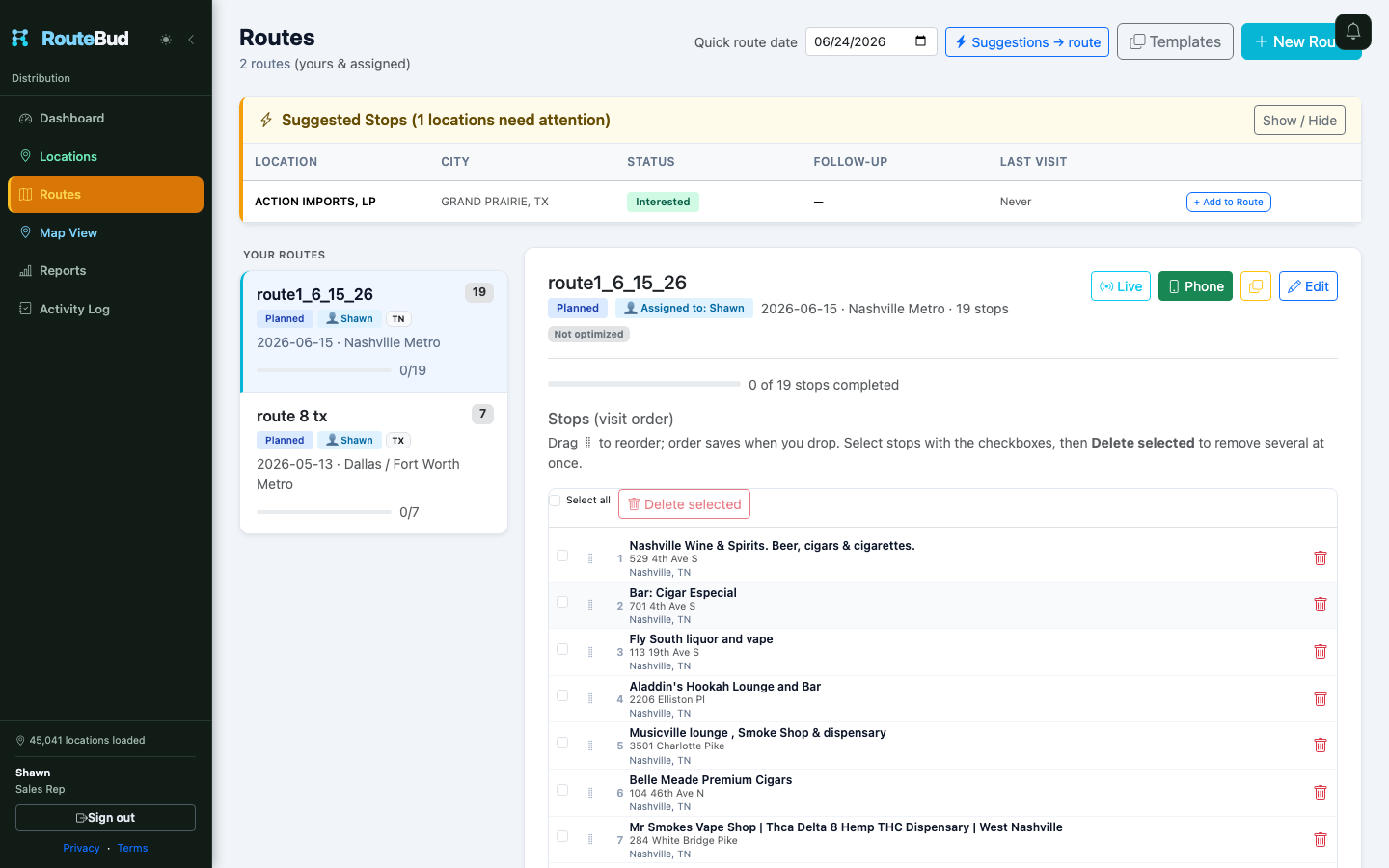Open the Privacy link
Viewport: 1389px width, 868px height.
click(81, 849)
